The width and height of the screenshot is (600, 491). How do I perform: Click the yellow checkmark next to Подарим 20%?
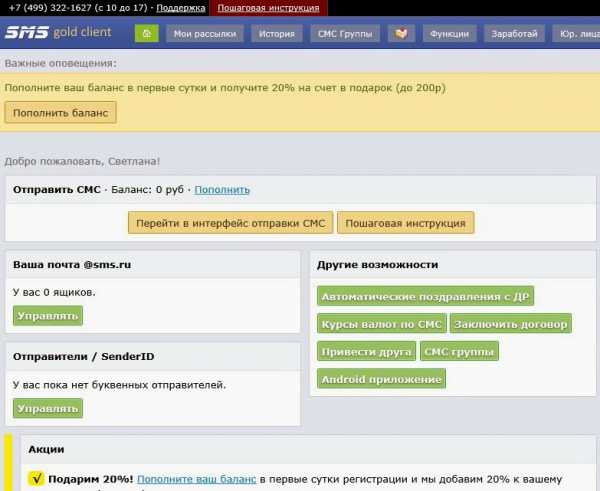36,479
